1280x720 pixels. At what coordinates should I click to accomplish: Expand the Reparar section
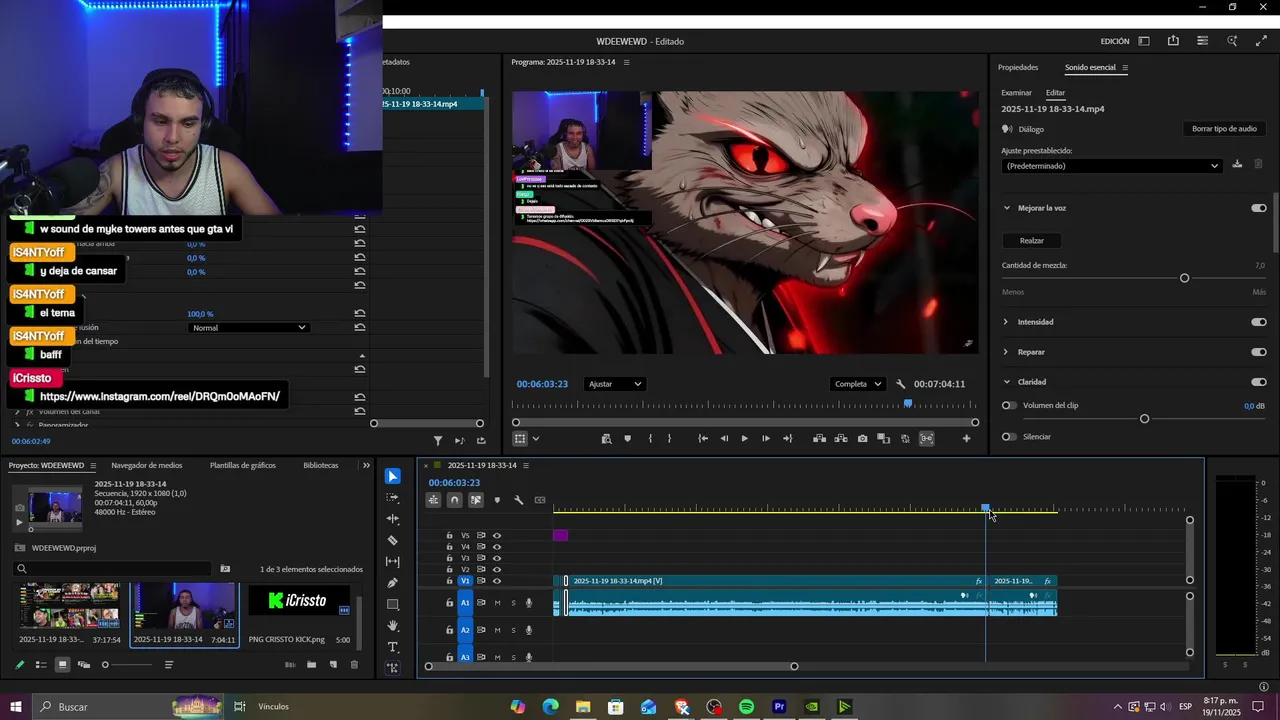[x=1006, y=352]
